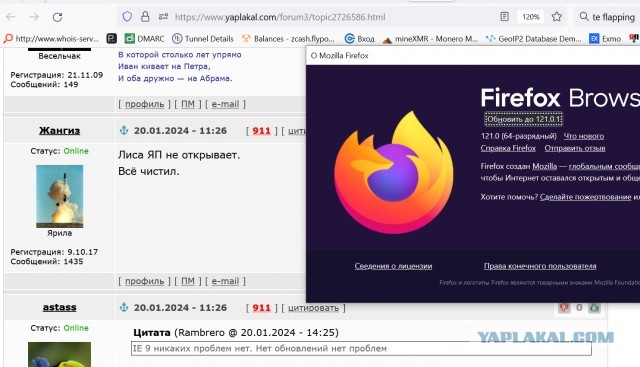This screenshot has height=367, width=640.
Task: Open the Tunnel Details bookmark
Action: tap(203, 39)
